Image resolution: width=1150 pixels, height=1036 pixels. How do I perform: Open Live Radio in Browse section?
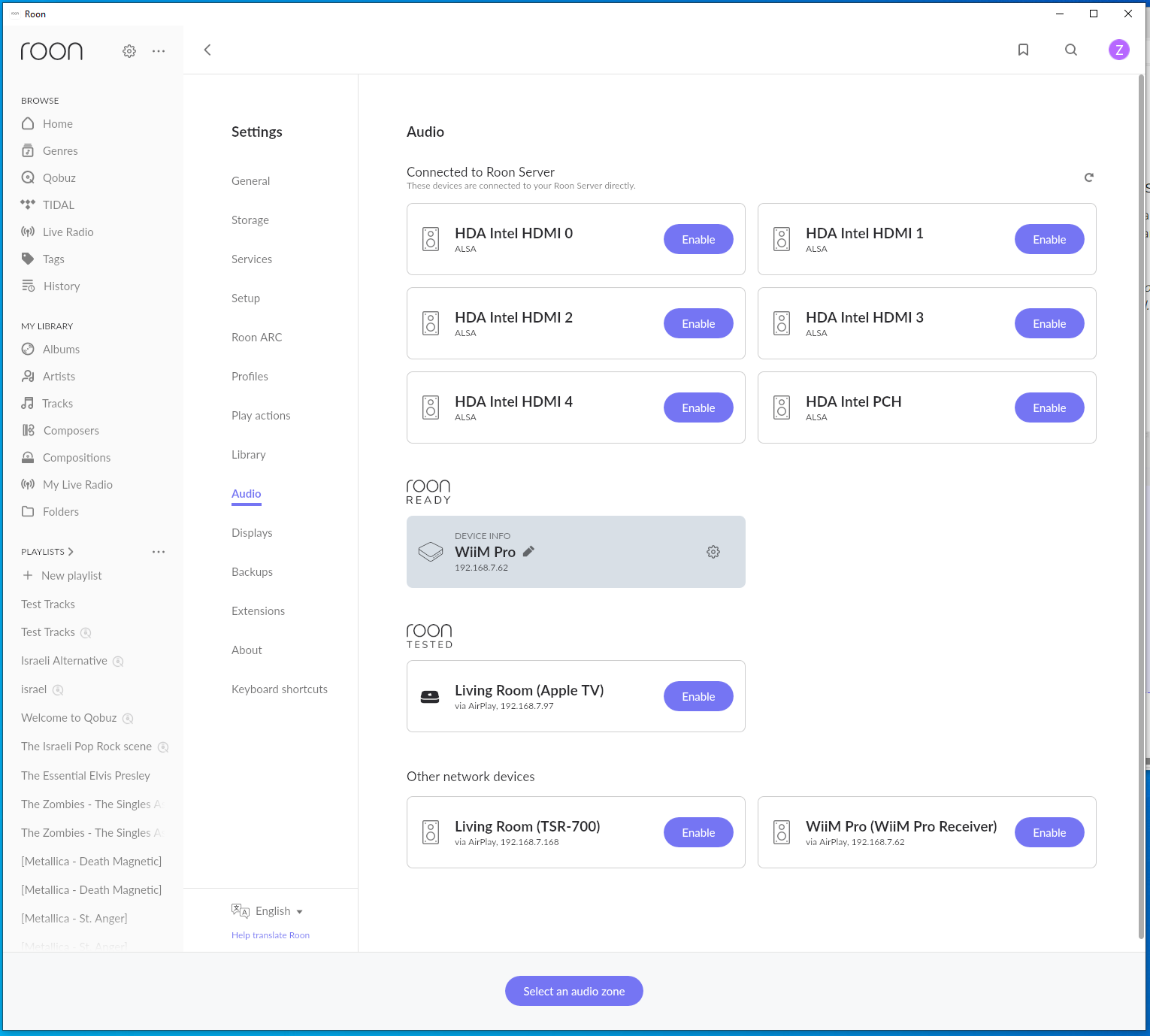click(57, 232)
